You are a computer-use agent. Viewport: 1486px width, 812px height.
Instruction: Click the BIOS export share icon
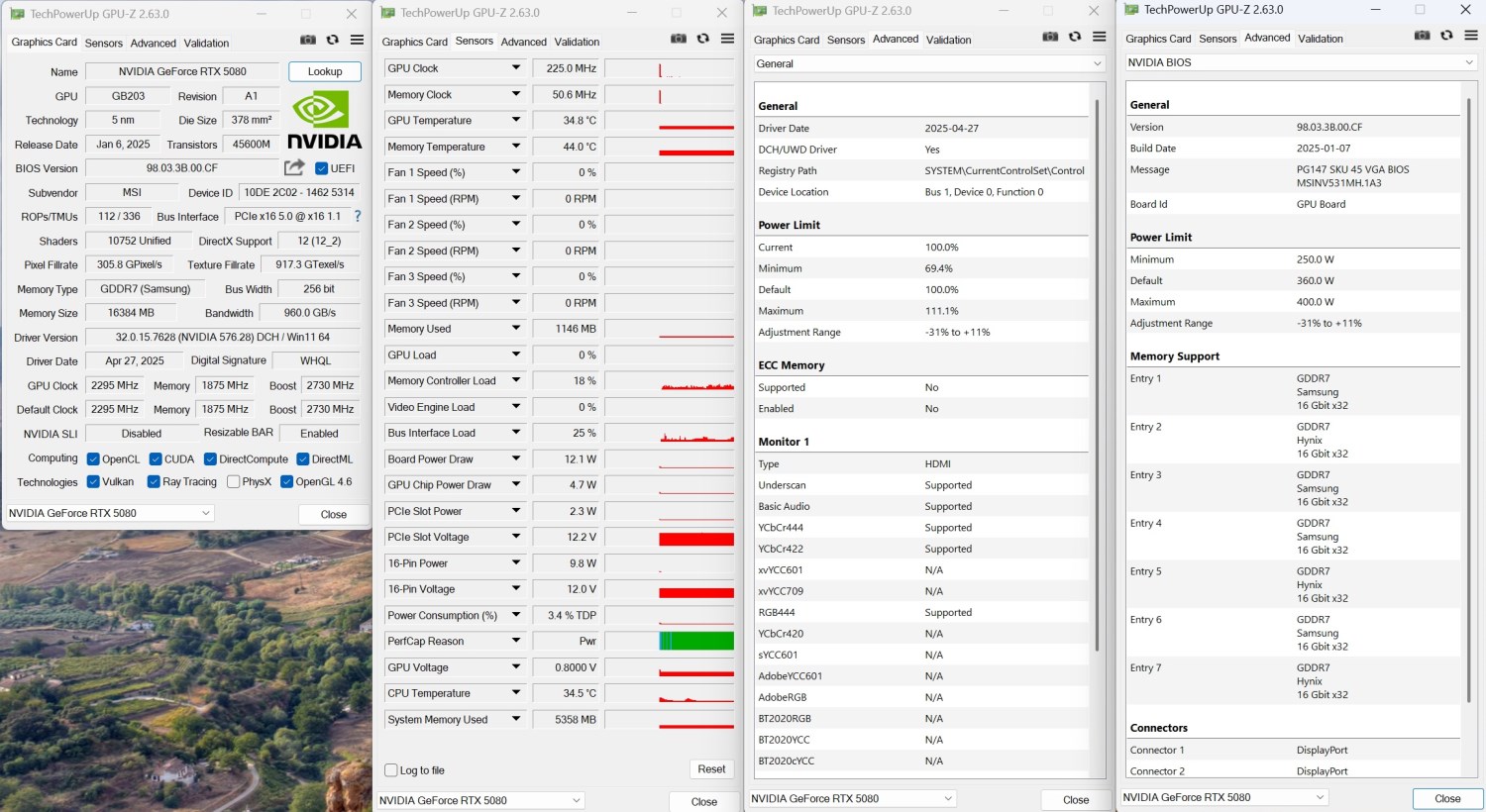[x=294, y=167]
